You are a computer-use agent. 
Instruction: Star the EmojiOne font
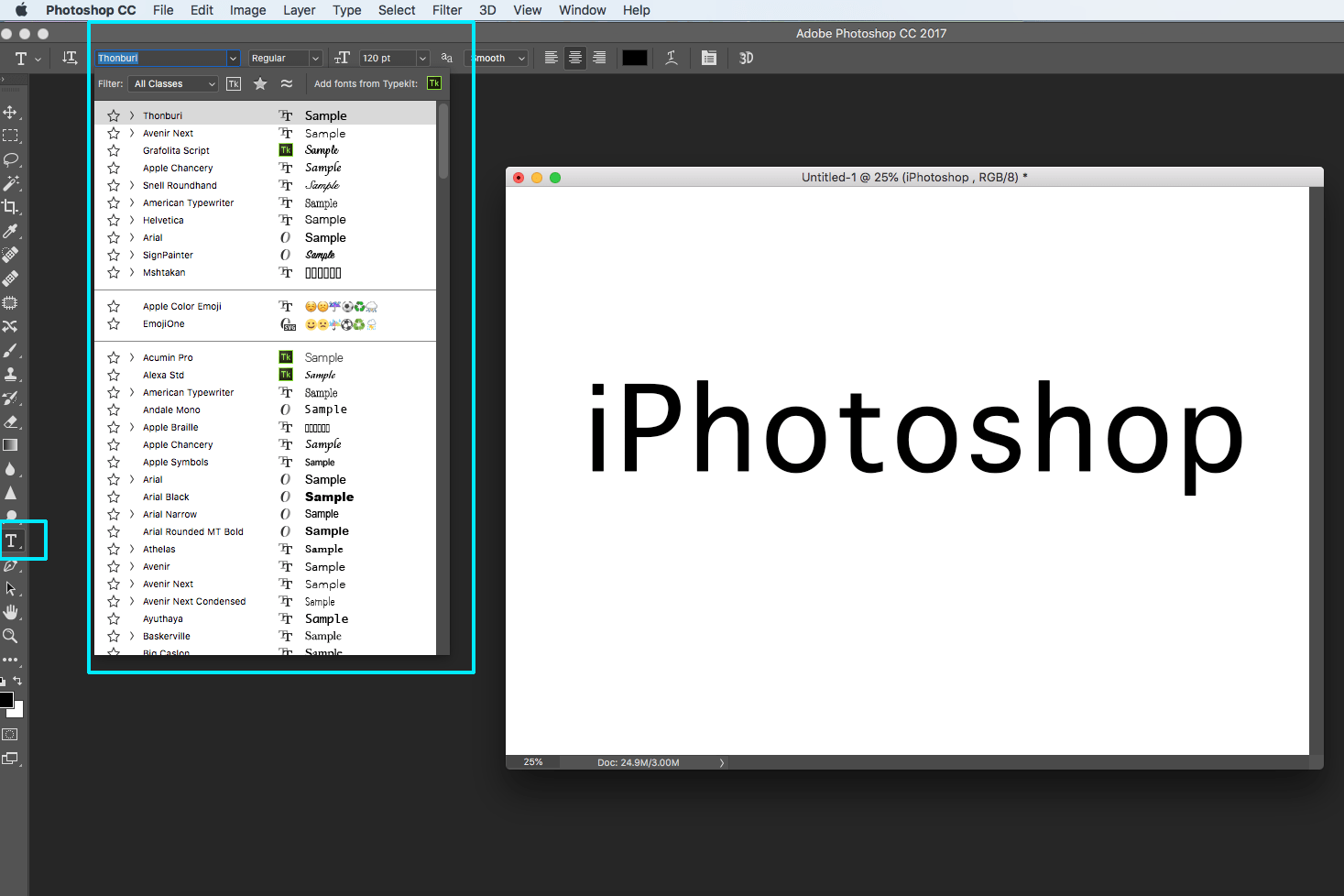(114, 323)
